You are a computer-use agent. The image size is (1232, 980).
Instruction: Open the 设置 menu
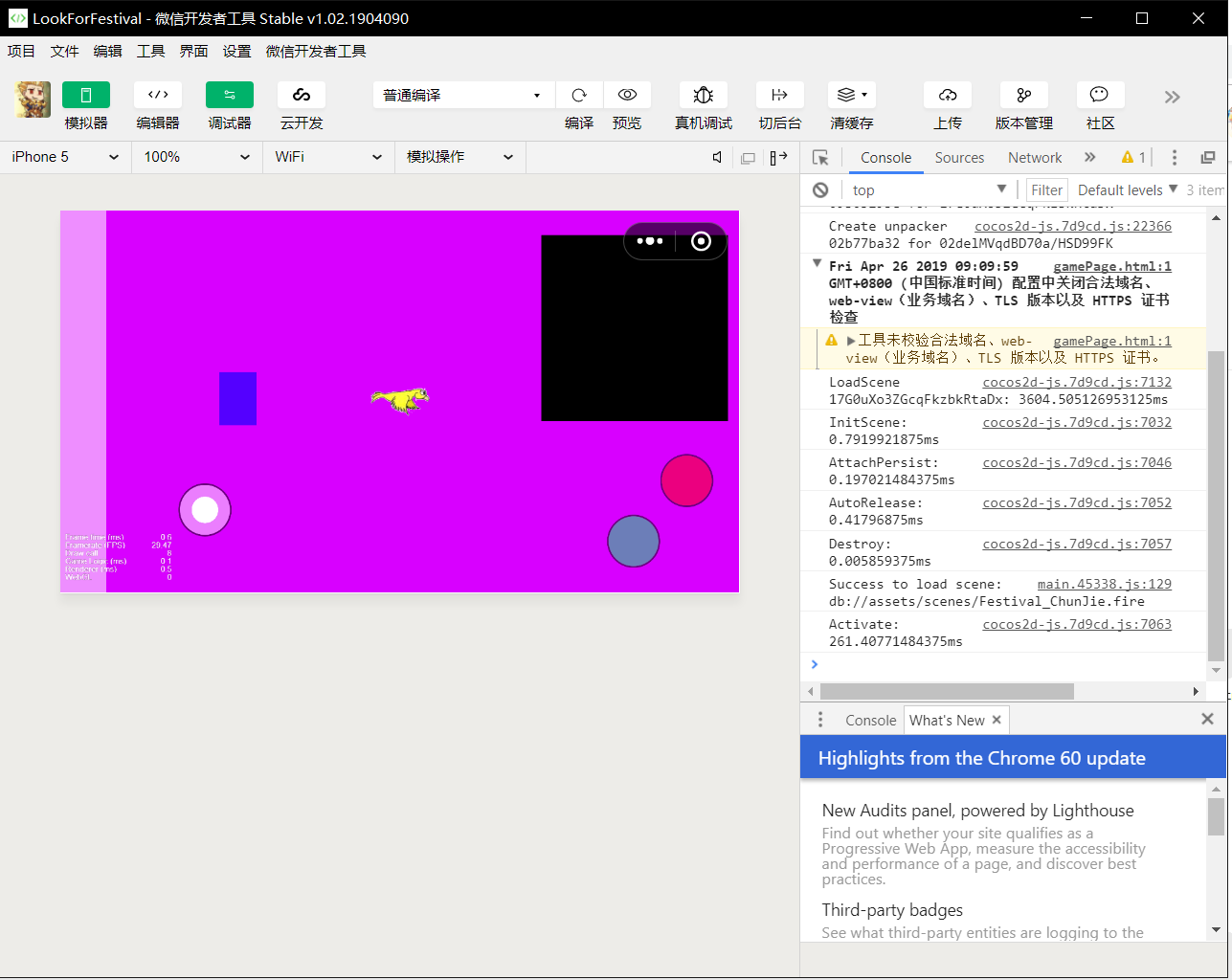click(x=236, y=52)
